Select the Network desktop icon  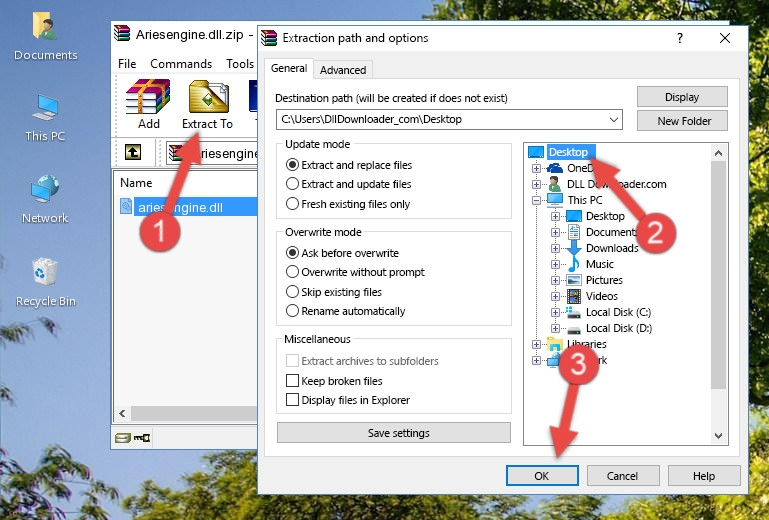(45, 199)
